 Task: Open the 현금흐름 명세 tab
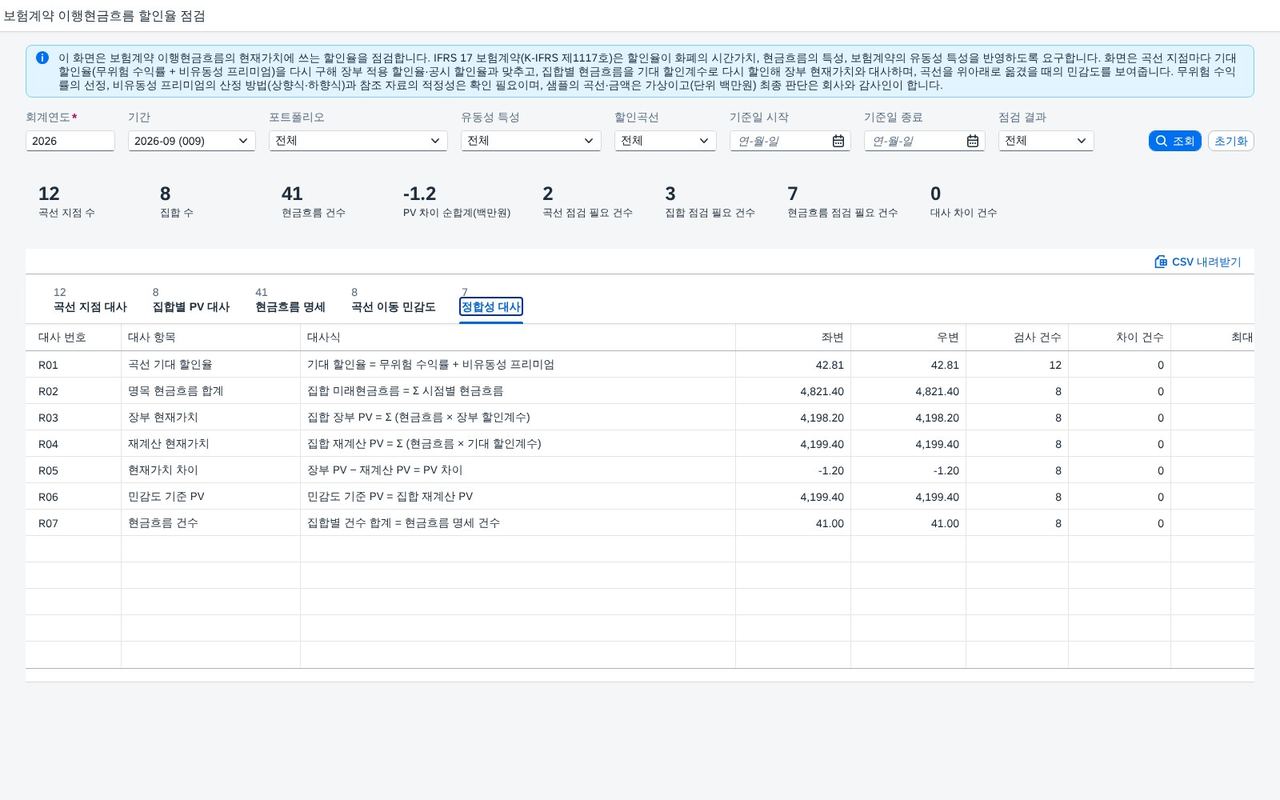[290, 307]
